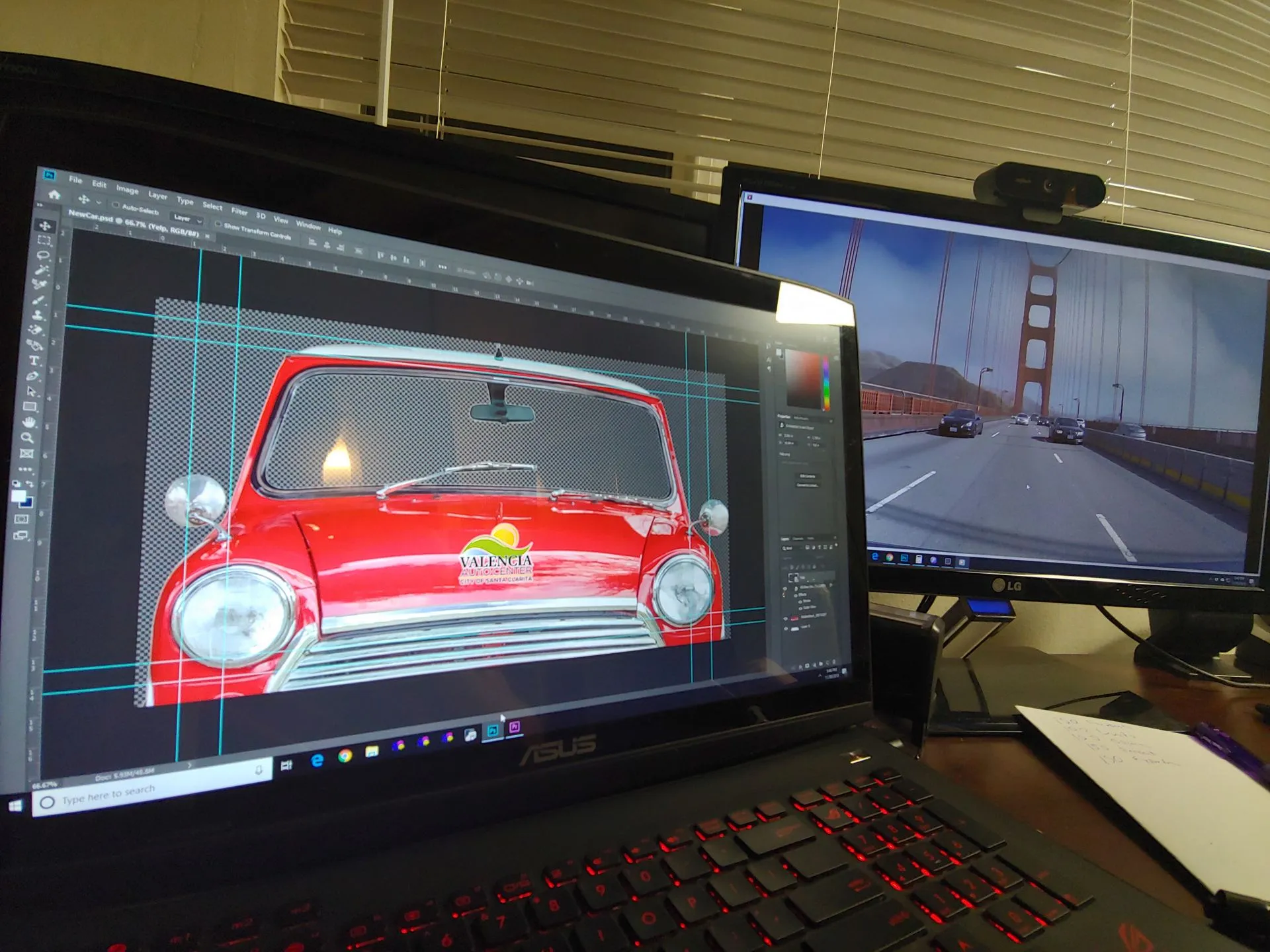The height and width of the screenshot is (952, 1270).
Task: Open the Select menu
Action: pyautogui.click(x=212, y=206)
